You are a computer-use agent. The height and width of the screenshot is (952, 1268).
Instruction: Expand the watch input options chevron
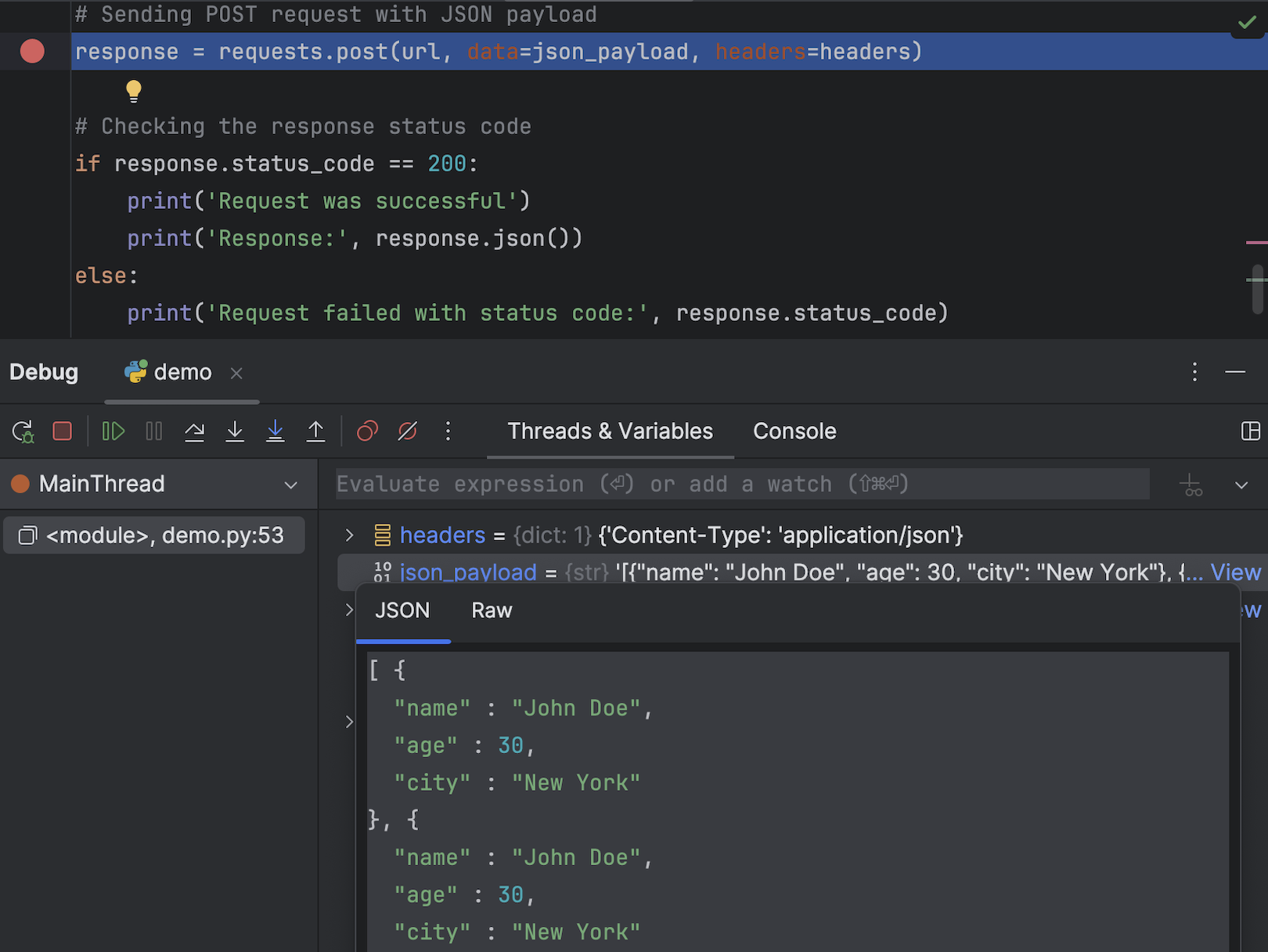coord(1241,485)
